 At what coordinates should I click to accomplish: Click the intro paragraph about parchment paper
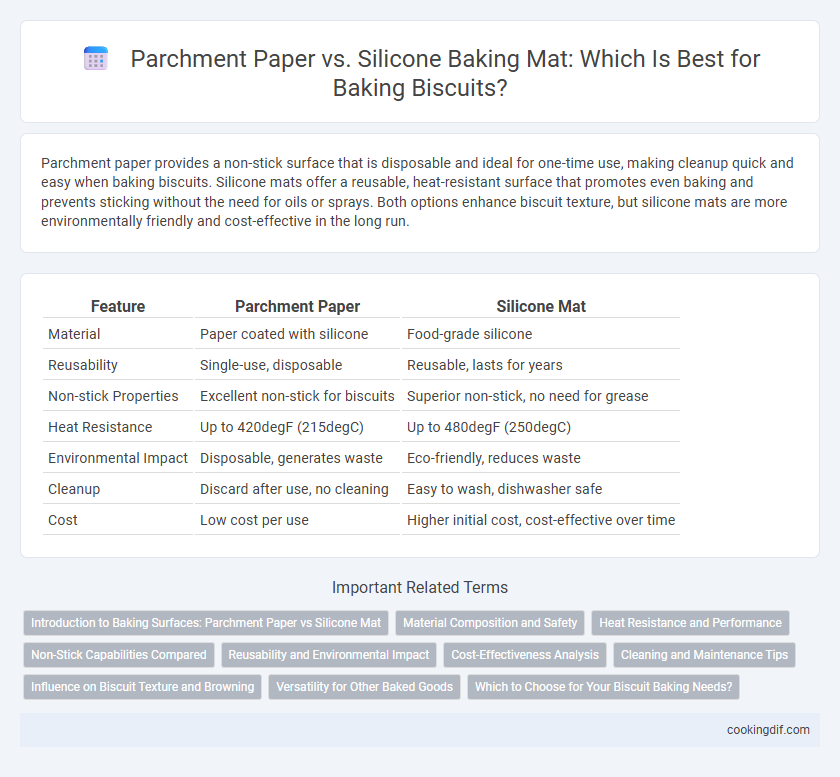click(419, 192)
